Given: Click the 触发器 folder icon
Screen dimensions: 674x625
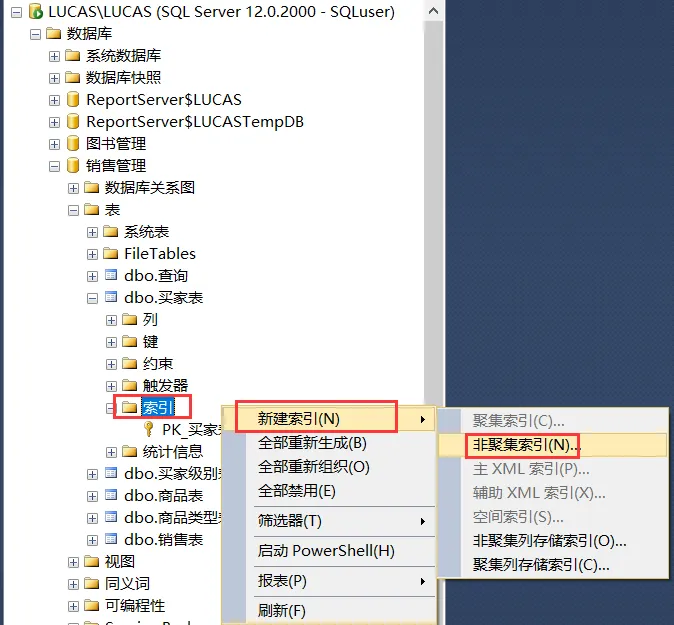Looking at the screenshot, I should (x=129, y=386).
